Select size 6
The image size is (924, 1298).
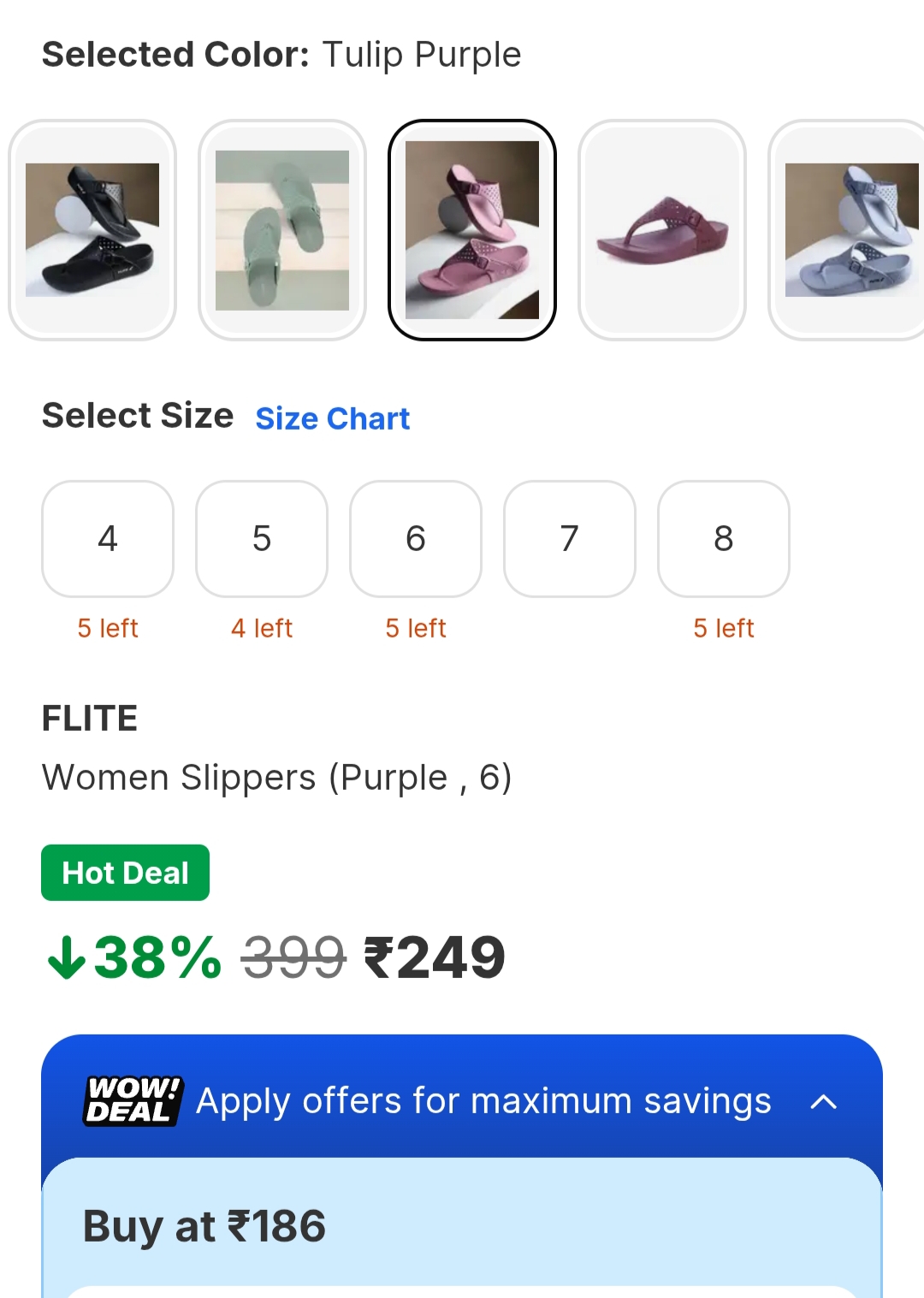pyautogui.click(x=416, y=538)
